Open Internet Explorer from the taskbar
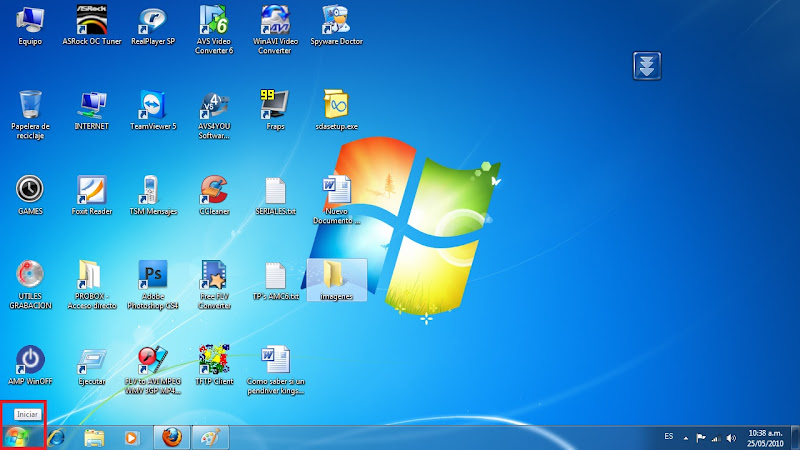 point(56,438)
